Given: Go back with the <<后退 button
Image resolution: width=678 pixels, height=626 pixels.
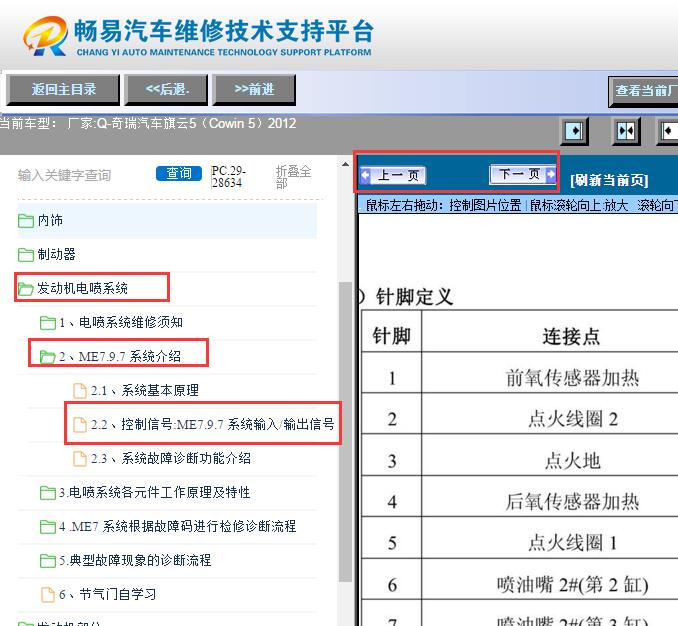Looking at the screenshot, I should coord(166,89).
